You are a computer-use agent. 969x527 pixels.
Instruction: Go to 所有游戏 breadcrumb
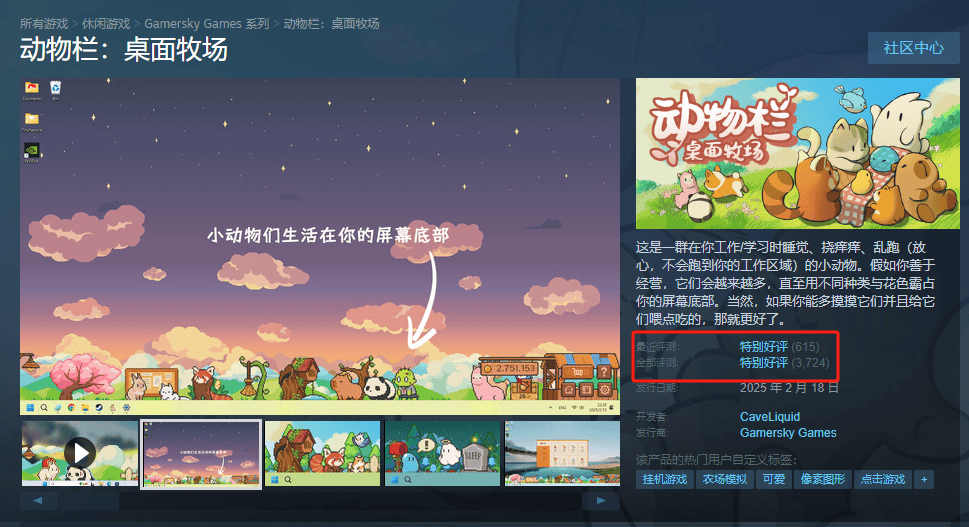click(x=44, y=23)
